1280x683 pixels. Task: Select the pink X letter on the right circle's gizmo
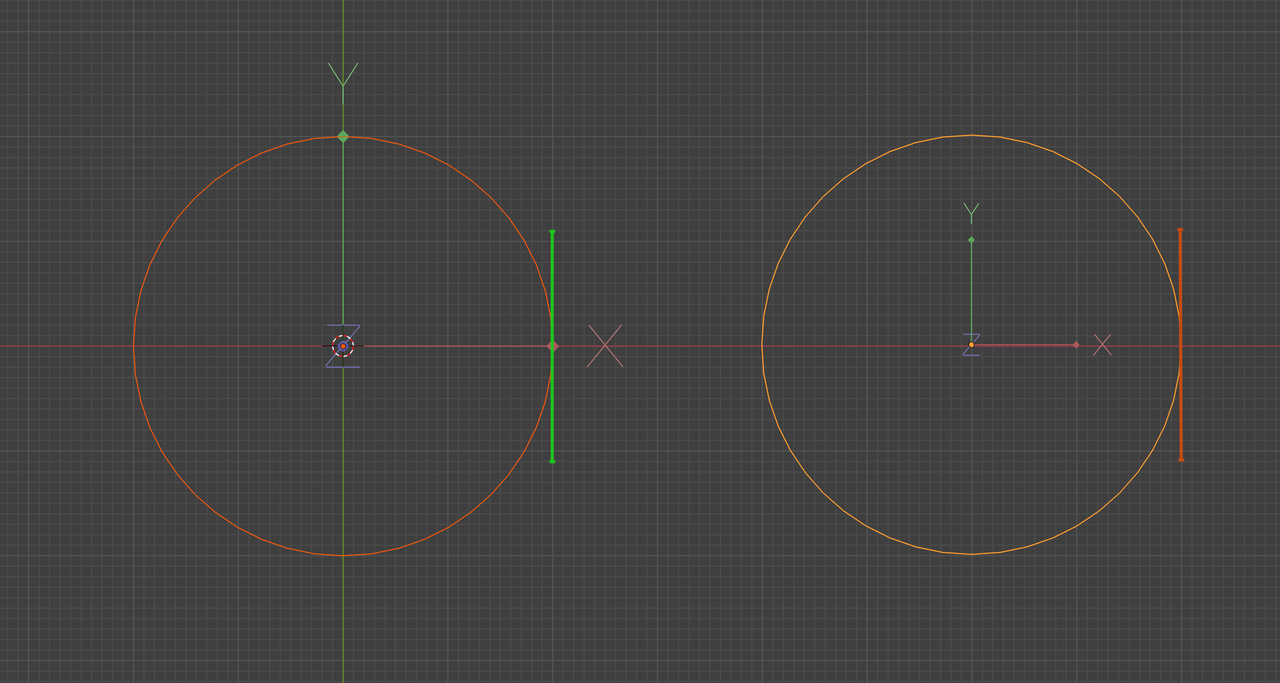[1103, 345]
